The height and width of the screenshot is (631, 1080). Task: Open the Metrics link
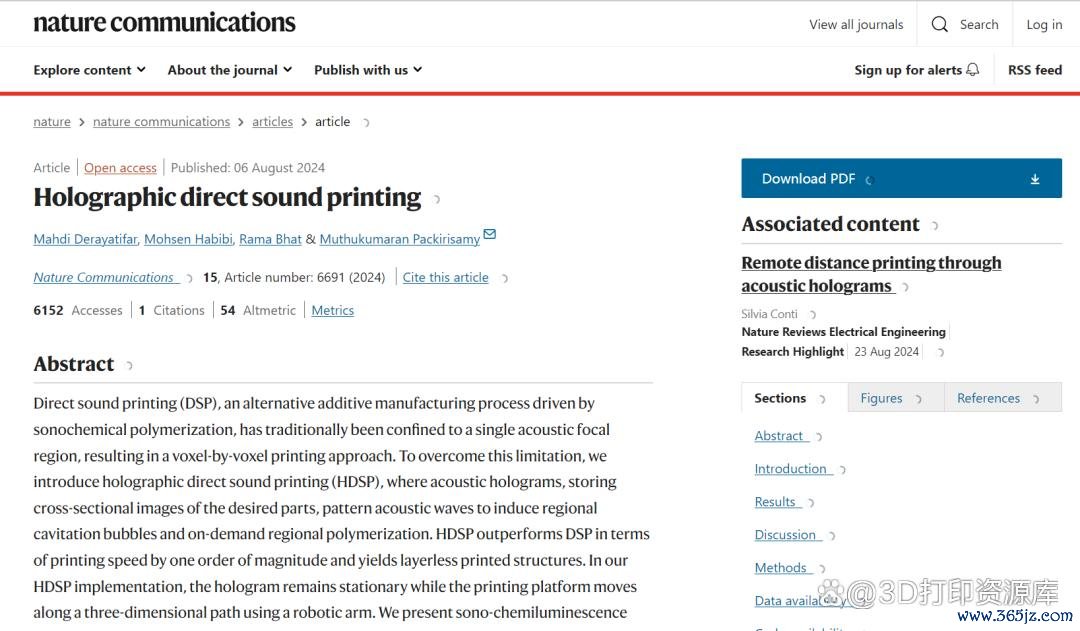(x=332, y=311)
